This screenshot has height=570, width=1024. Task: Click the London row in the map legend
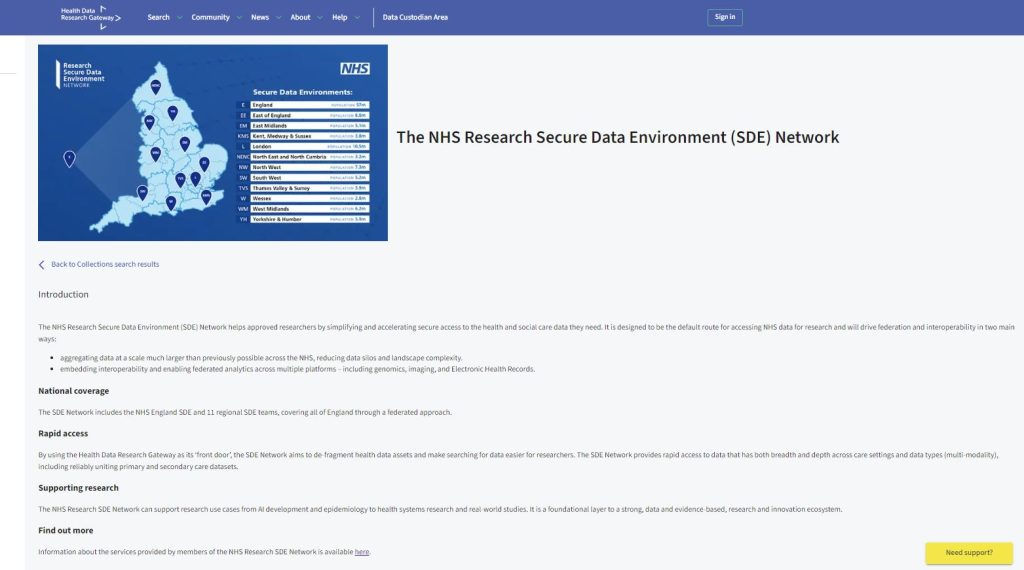[303, 146]
